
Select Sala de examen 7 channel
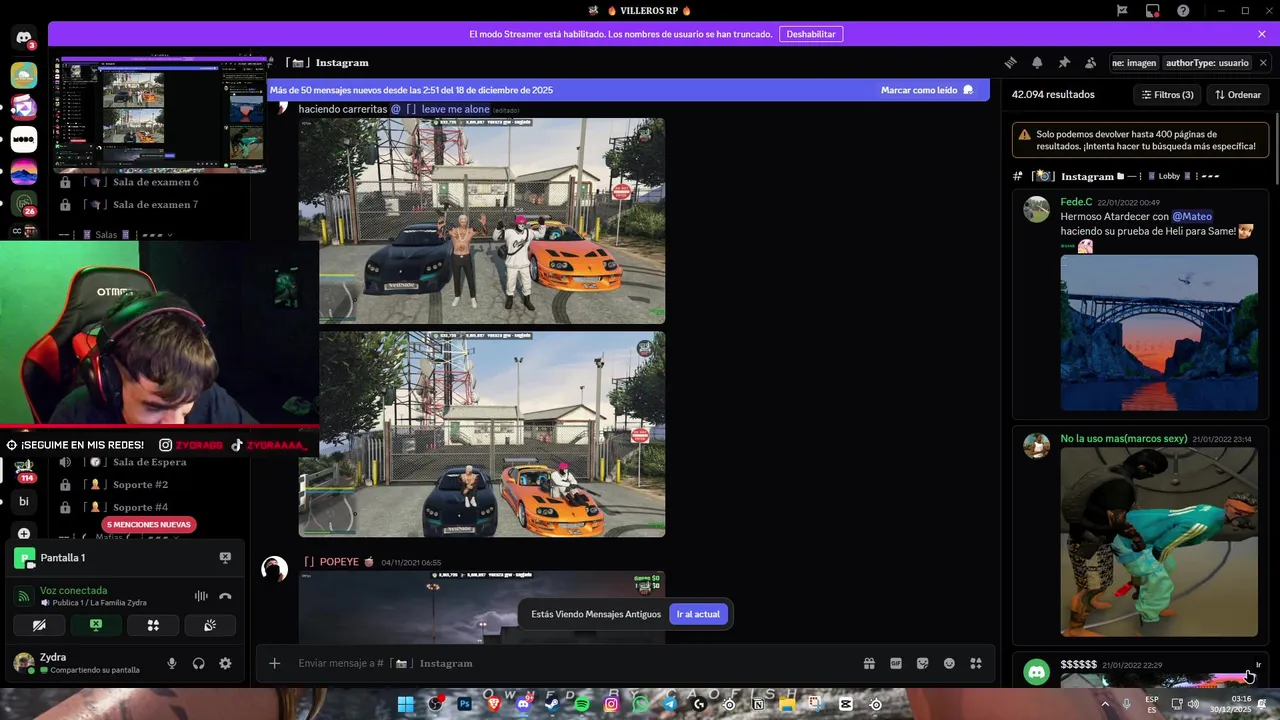tap(149, 204)
